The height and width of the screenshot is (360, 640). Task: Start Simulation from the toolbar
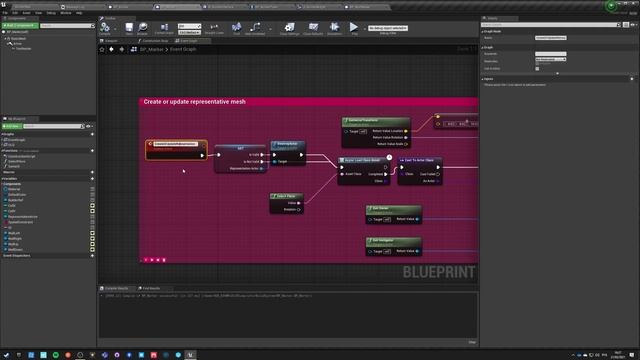334,28
